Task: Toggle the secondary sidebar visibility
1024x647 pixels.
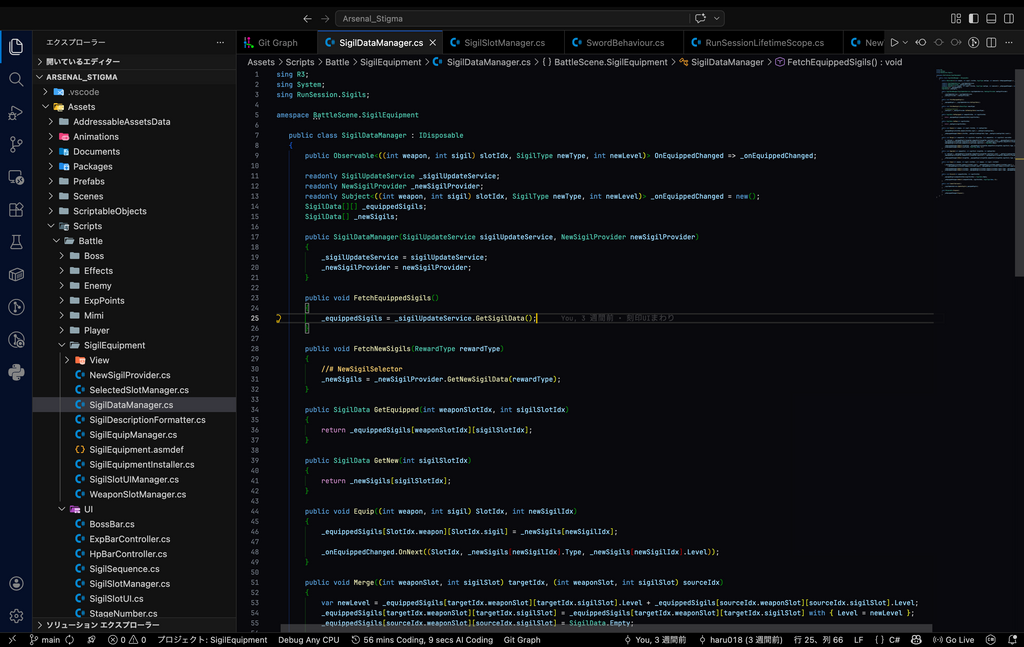Action: click(1007, 18)
